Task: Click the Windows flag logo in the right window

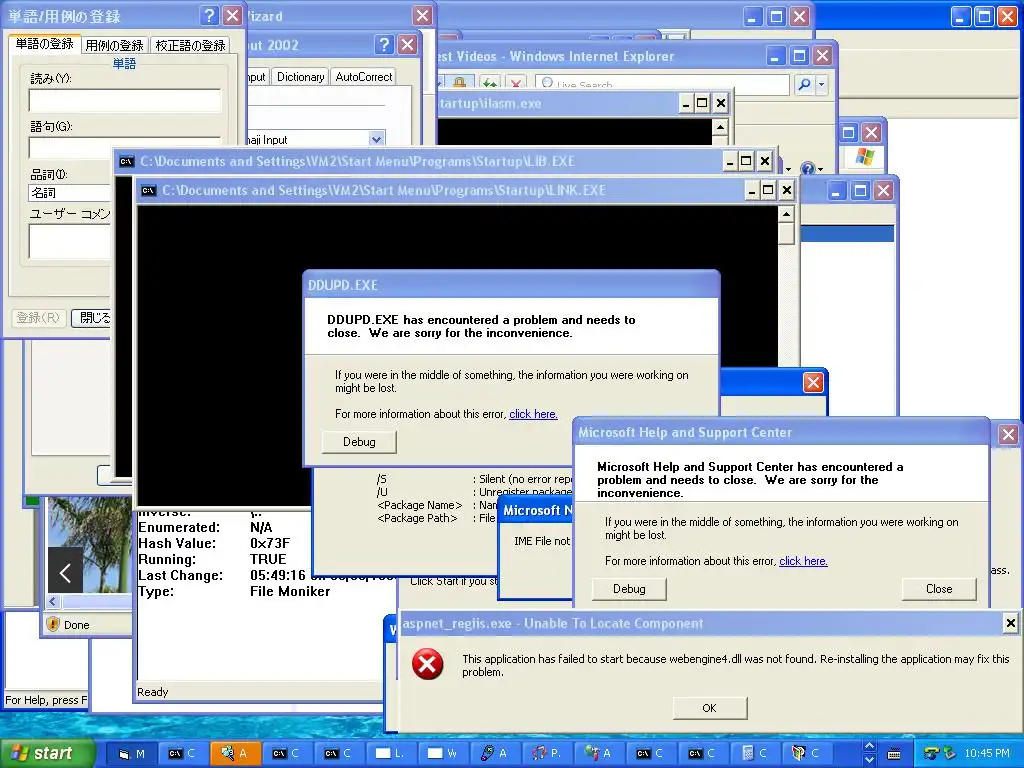Action: (x=865, y=157)
